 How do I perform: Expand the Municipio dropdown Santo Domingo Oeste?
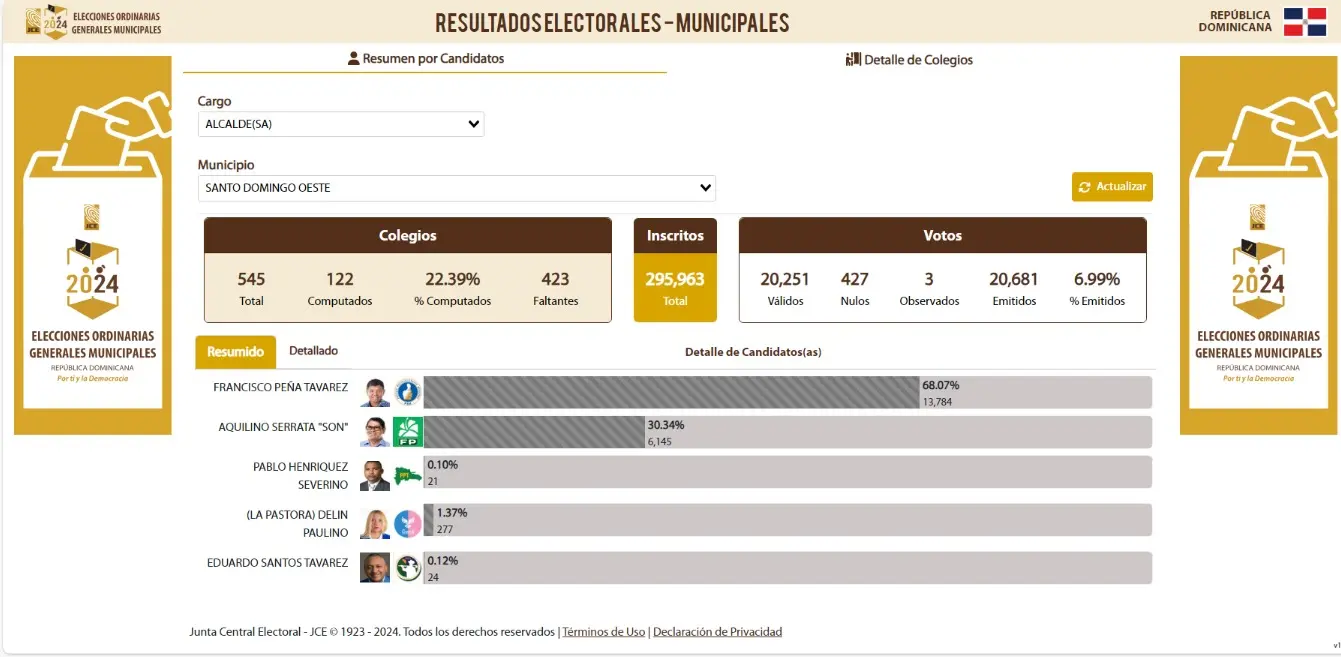(456, 188)
